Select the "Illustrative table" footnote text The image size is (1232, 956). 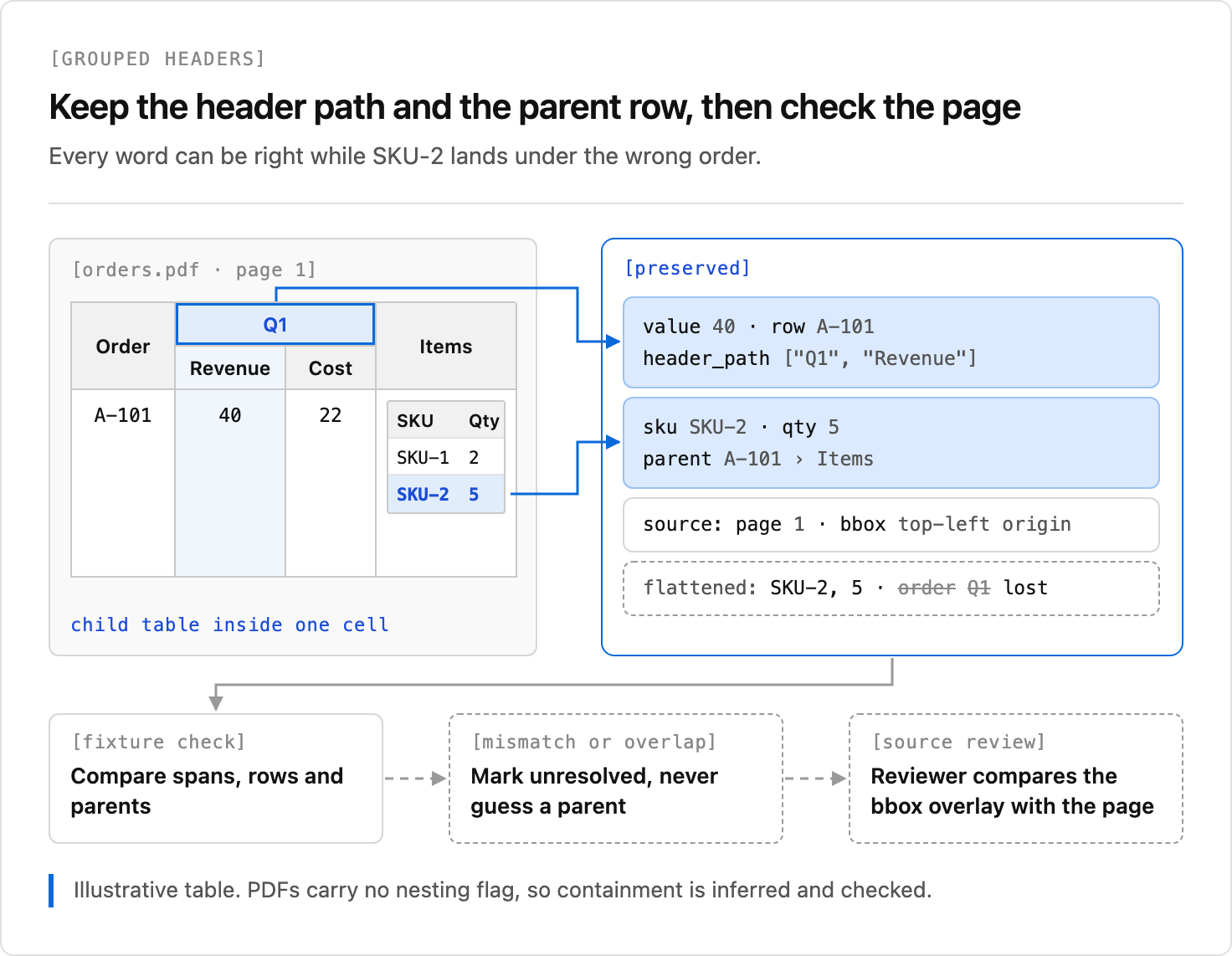point(502,890)
